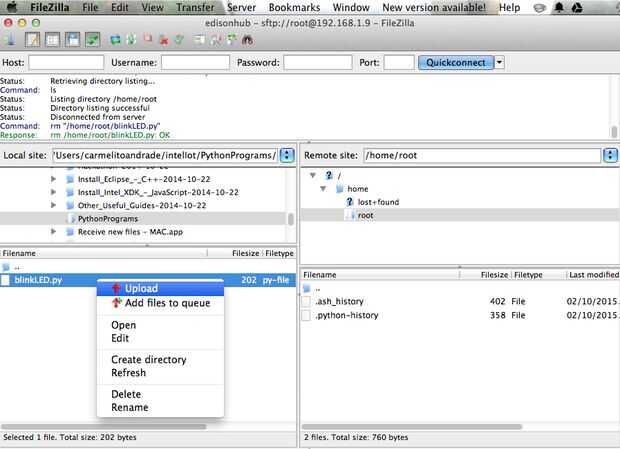
Task: Open New version available! menu
Action: pos(434,7)
